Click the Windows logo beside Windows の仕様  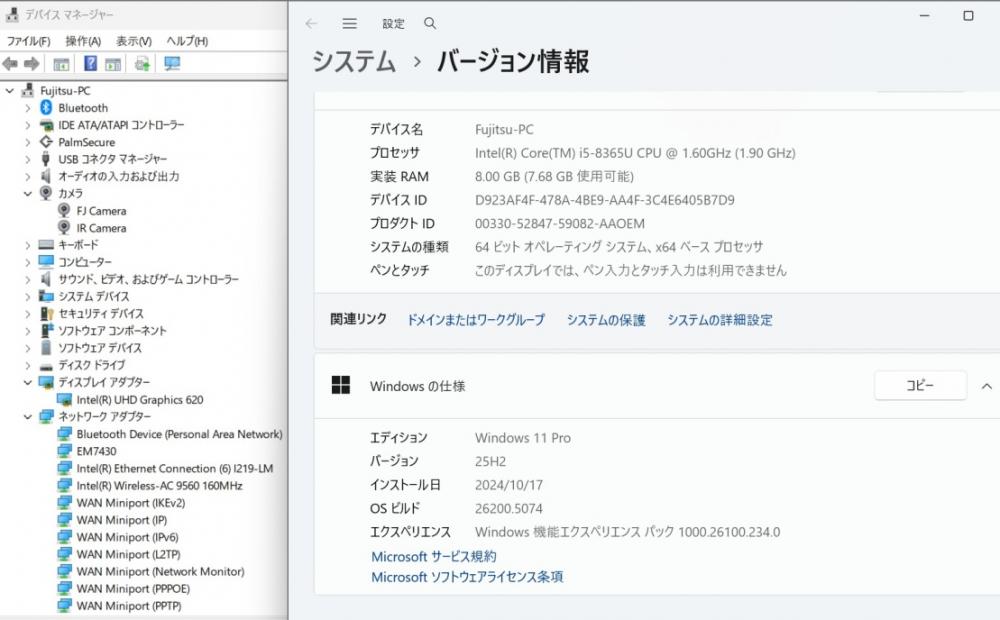pyautogui.click(x=341, y=385)
